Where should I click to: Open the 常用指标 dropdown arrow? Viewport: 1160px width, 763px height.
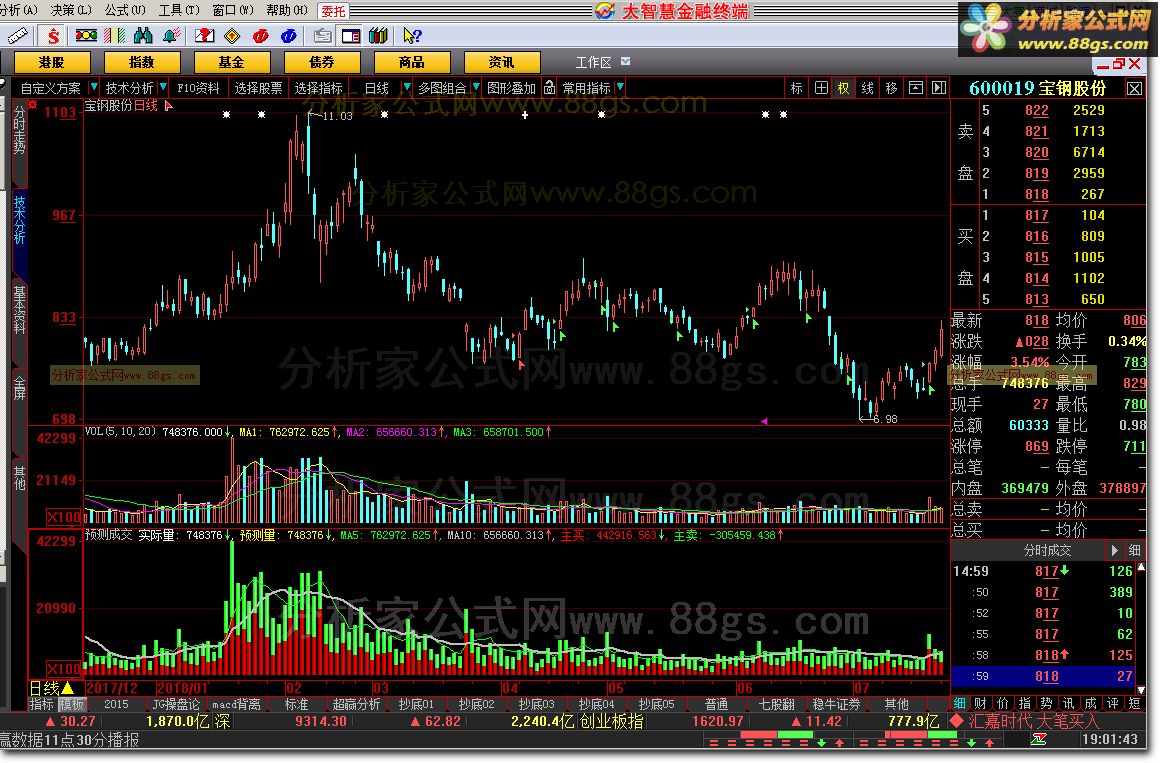620,87
